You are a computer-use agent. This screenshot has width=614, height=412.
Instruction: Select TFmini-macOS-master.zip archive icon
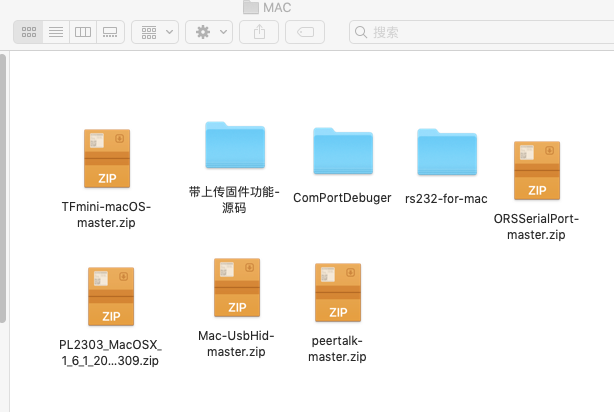pyautogui.click(x=107, y=159)
